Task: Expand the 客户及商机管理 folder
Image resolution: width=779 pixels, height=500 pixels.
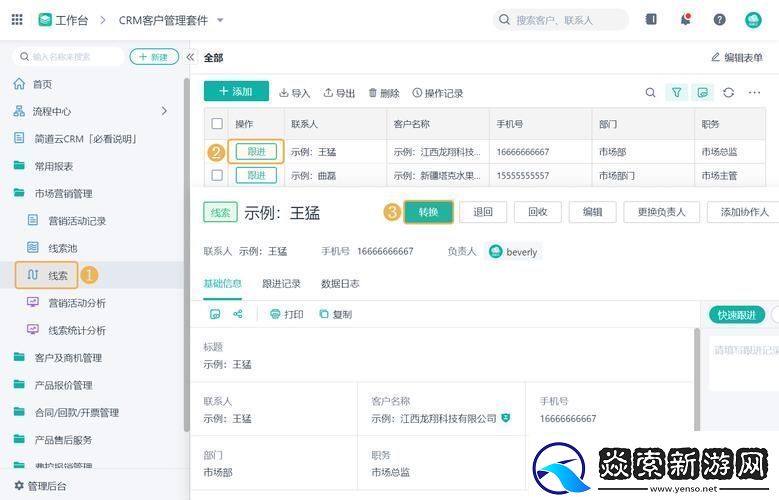Action: click(x=68, y=357)
